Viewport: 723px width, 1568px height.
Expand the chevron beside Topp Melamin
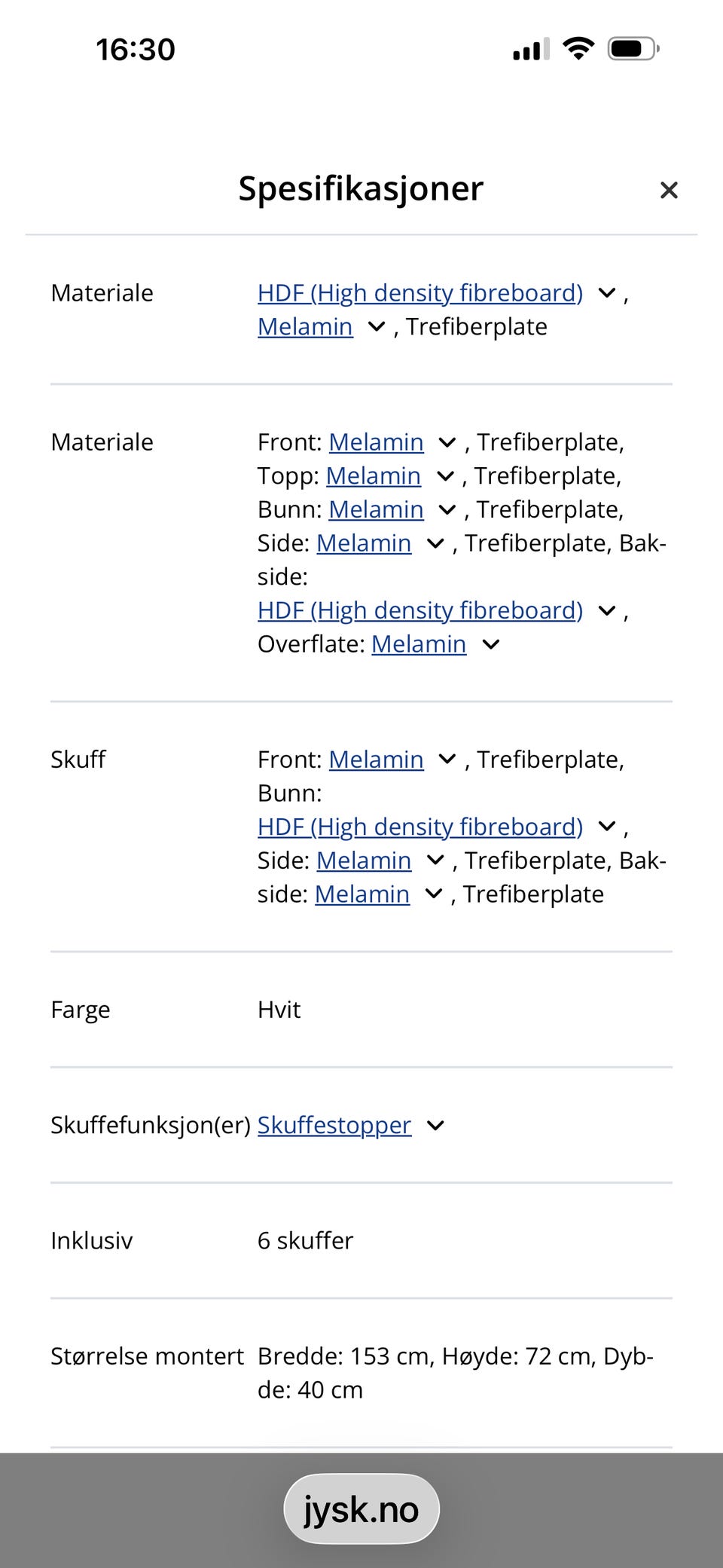[x=445, y=475]
